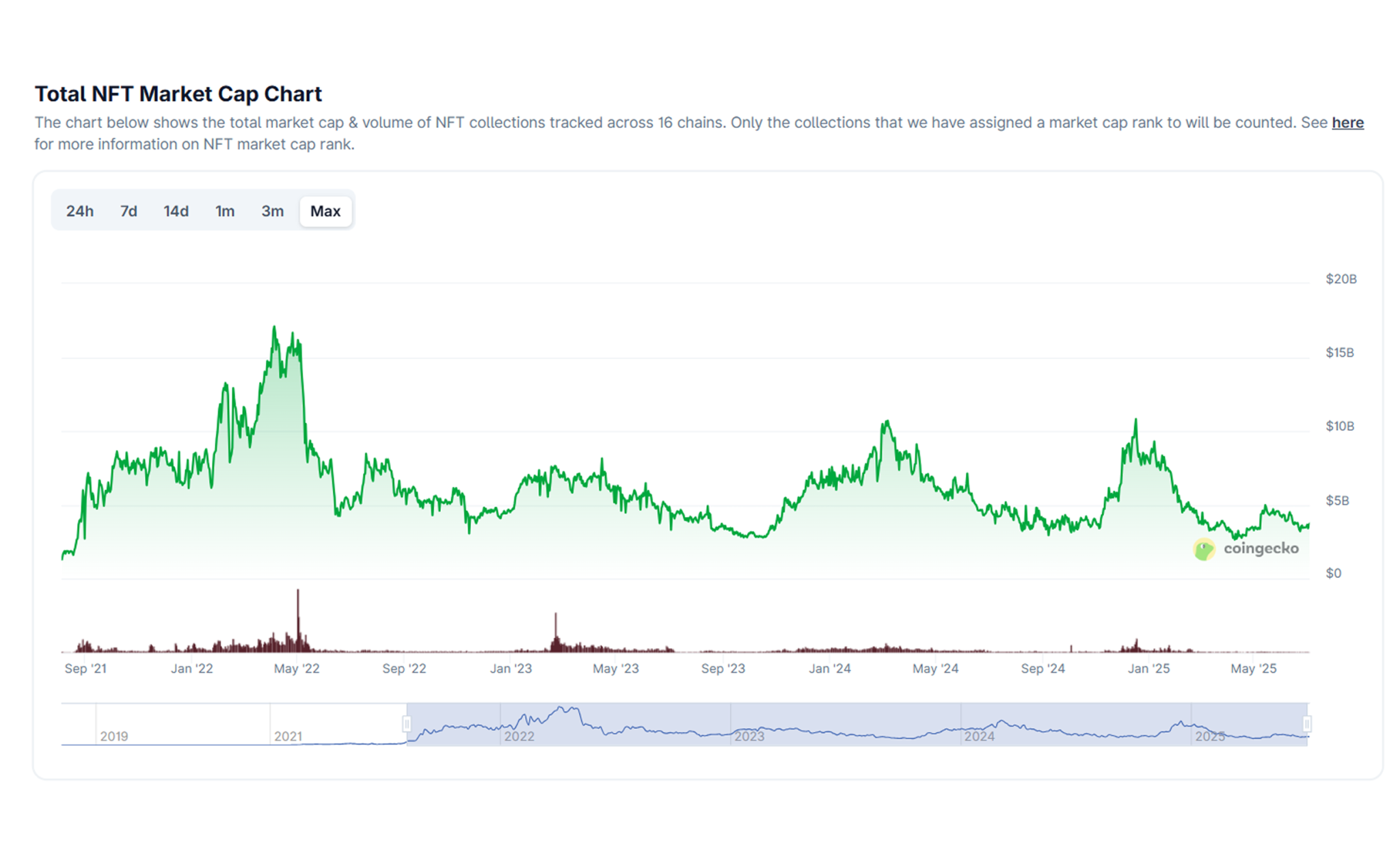Click the Sep '21 axis label
The image size is (1400, 843).
click(85, 669)
